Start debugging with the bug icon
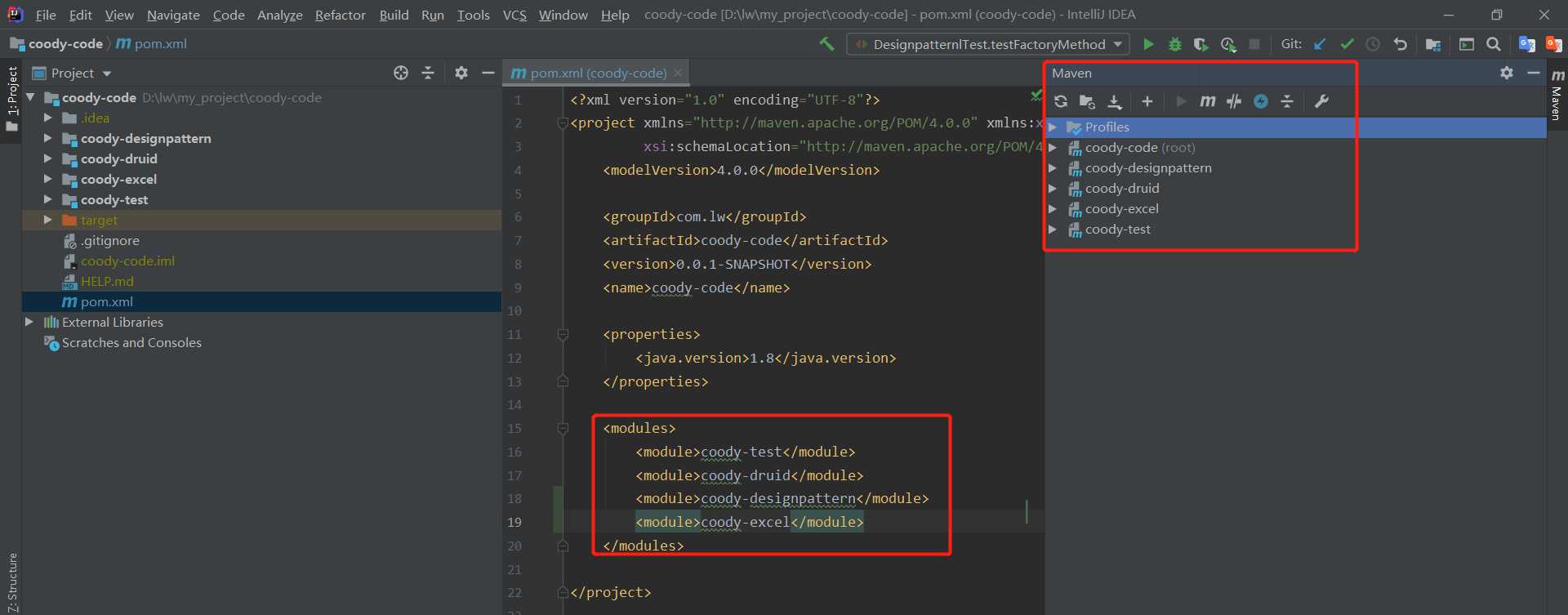Viewport: 1568px width, 615px height. pos(1175,44)
